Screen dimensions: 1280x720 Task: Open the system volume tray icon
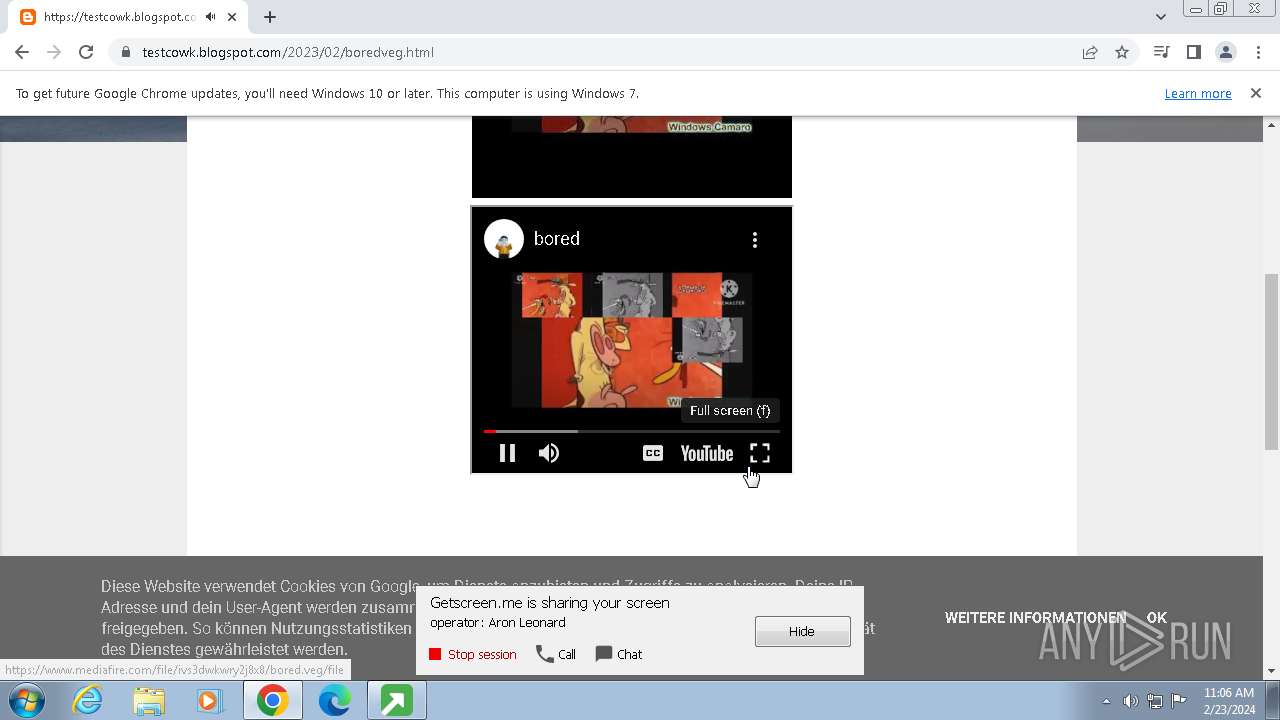[x=1130, y=701]
